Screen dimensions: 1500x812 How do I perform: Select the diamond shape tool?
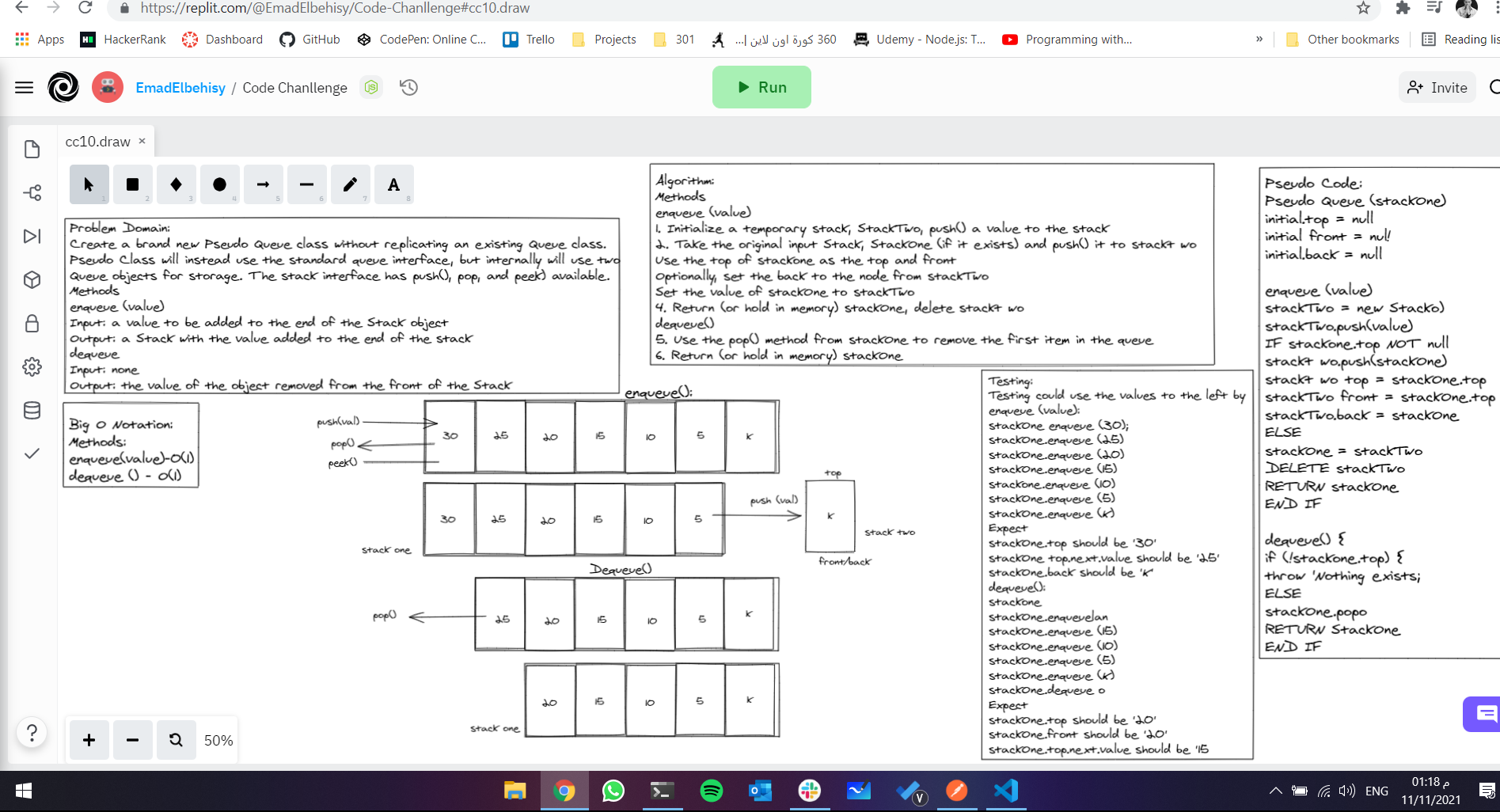[176, 184]
